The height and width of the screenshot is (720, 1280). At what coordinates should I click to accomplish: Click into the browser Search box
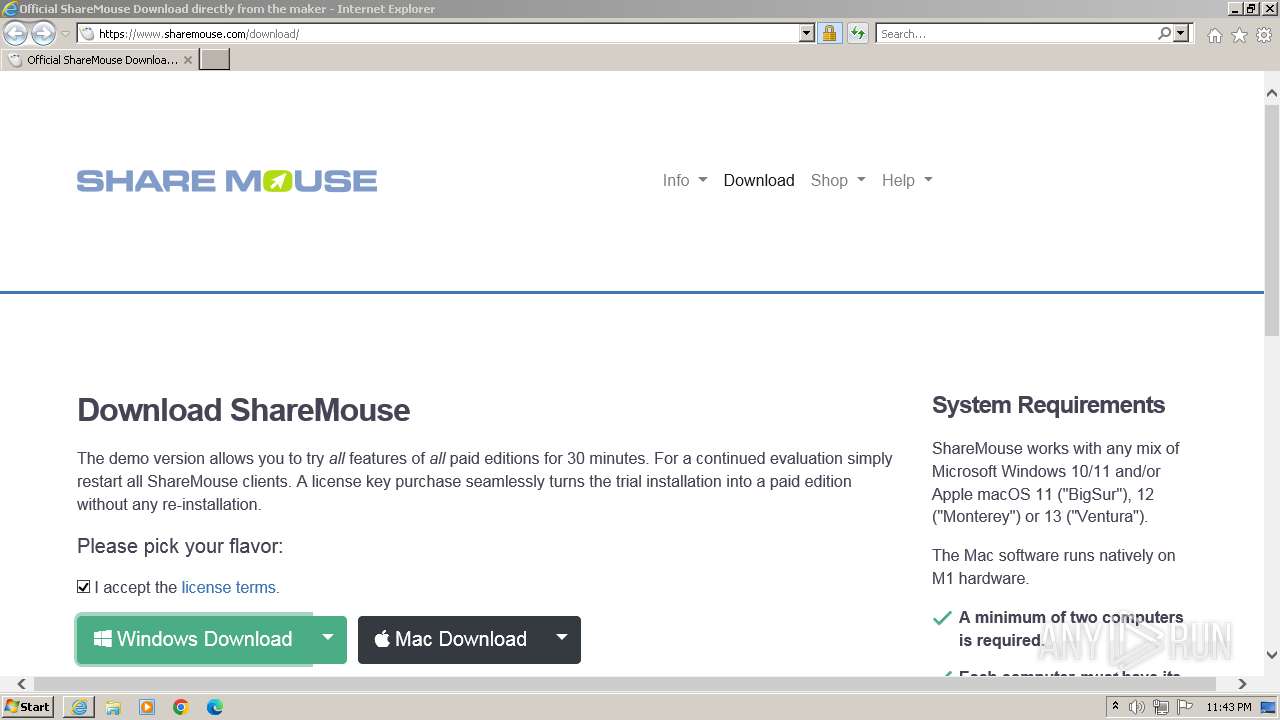(1016, 33)
